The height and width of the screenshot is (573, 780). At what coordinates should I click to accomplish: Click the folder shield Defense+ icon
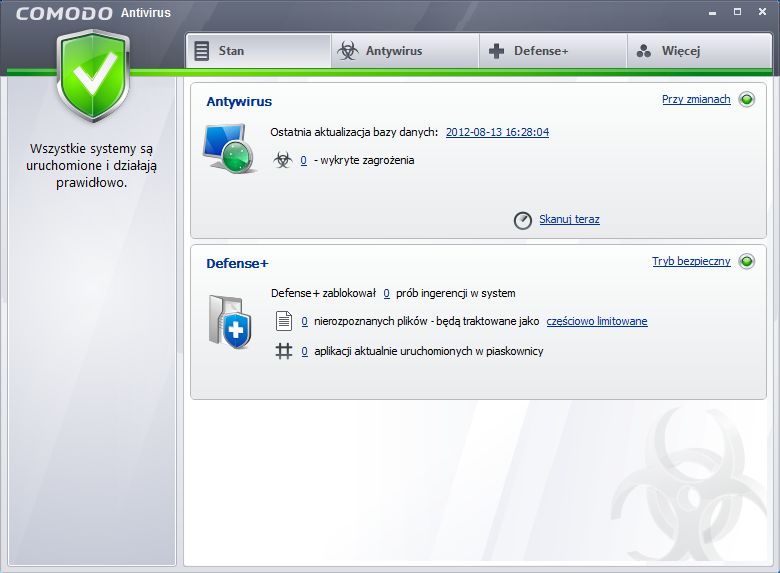click(x=230, y=321)
